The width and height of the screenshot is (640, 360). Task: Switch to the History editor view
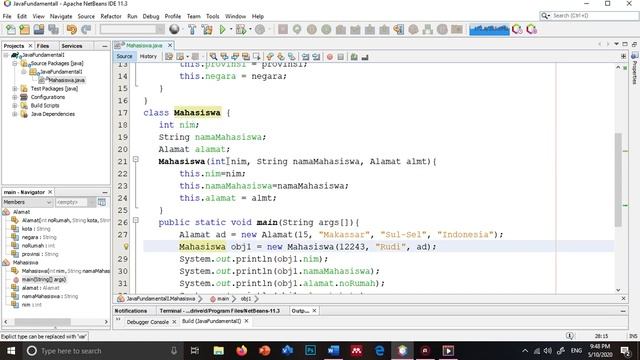(148, 56)
